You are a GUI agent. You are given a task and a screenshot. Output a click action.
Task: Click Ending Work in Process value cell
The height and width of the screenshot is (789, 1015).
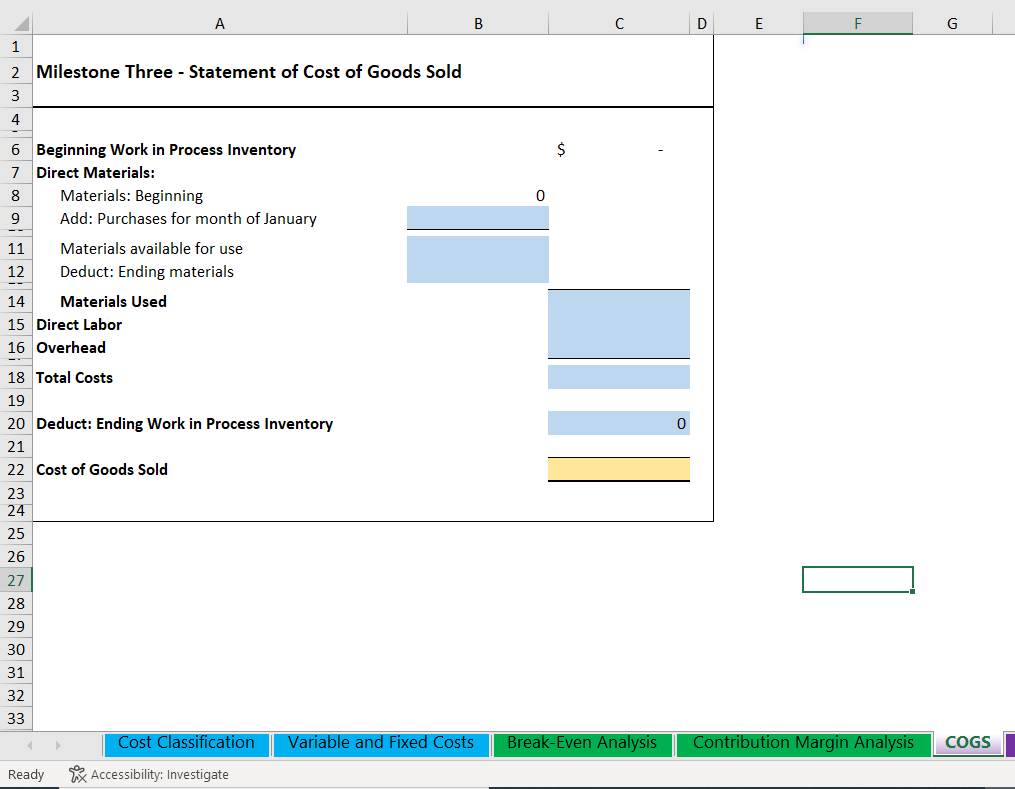(619, 423)
